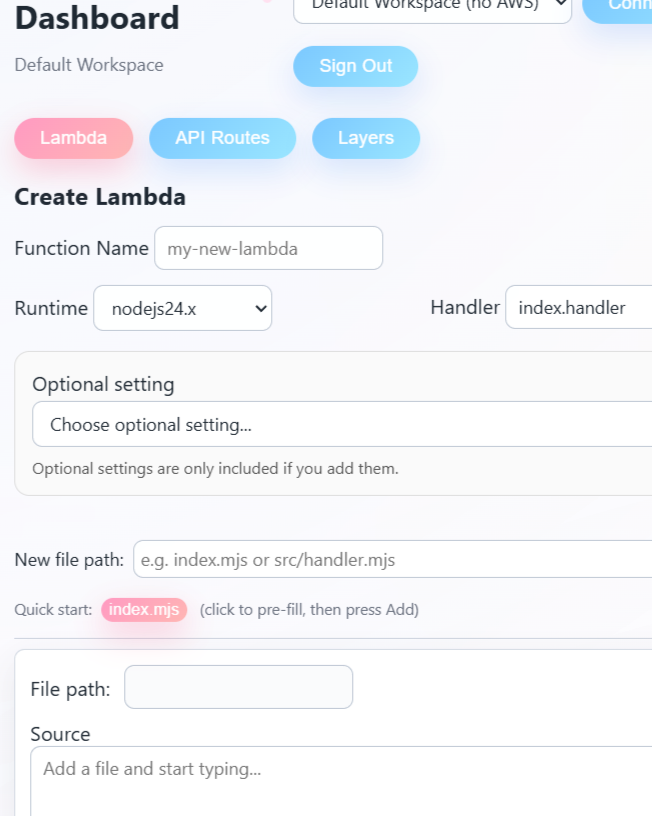Image resolution: width=652 pixels, height=816 pixels.
Task: Open the Layers tab
Action: coord(366,138)
